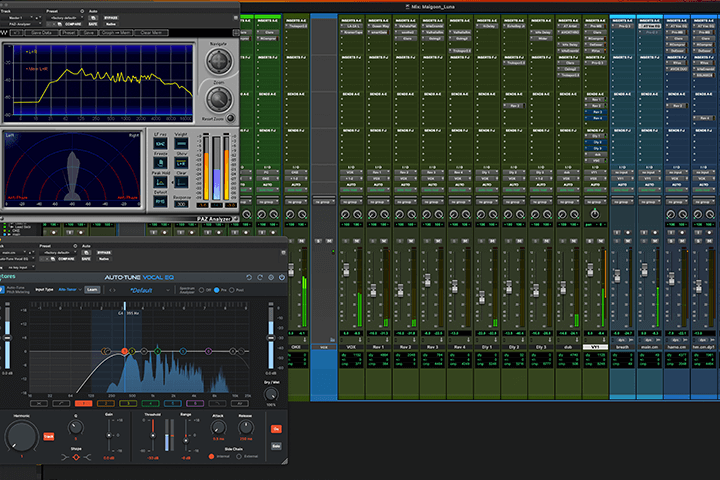This screenshot has height=480, width=720.
Task: Select the breath track name in mixer
Action: (x=622, y=347)
